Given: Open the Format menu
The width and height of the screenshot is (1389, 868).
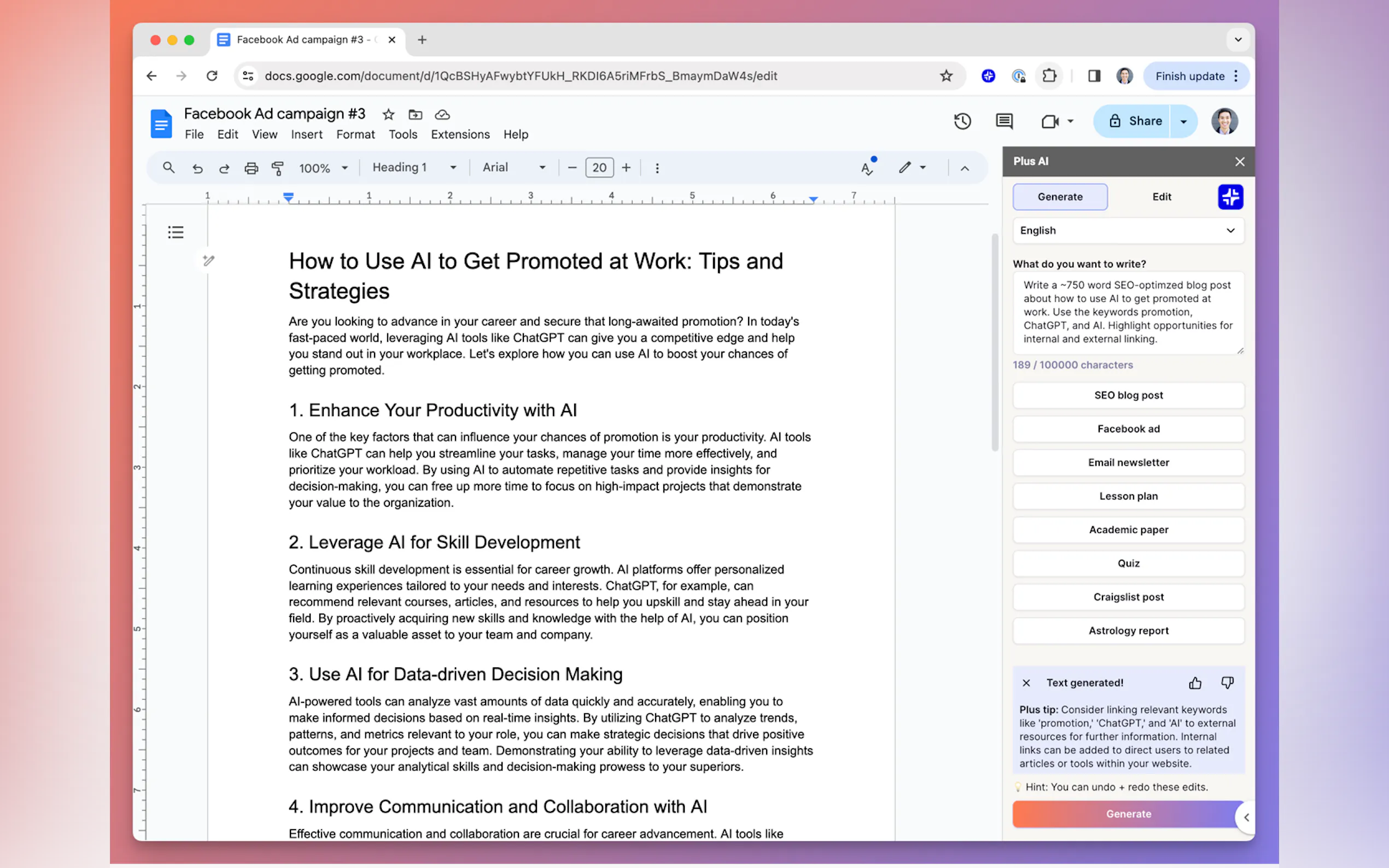Looking at the screenshot, I should pyautogui.click(x=355, y=134).
